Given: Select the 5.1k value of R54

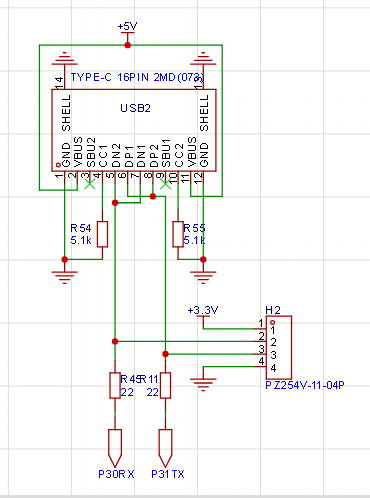Looking at the screenshot, I should [x=81, y=240].
